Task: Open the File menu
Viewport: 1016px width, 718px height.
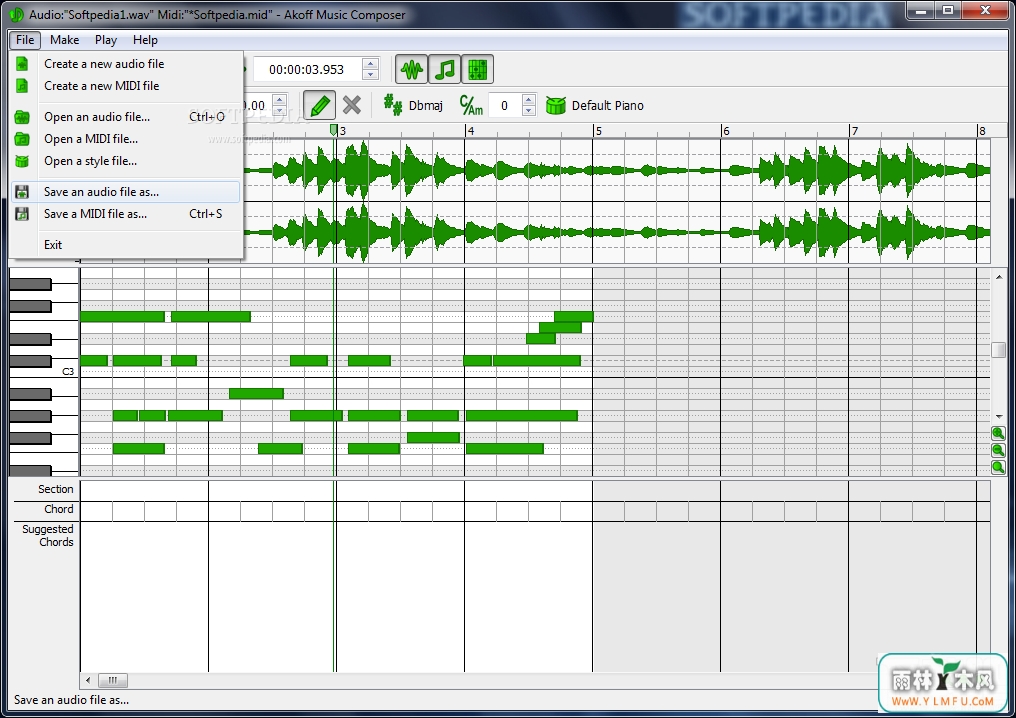Action: pos(25,40)
